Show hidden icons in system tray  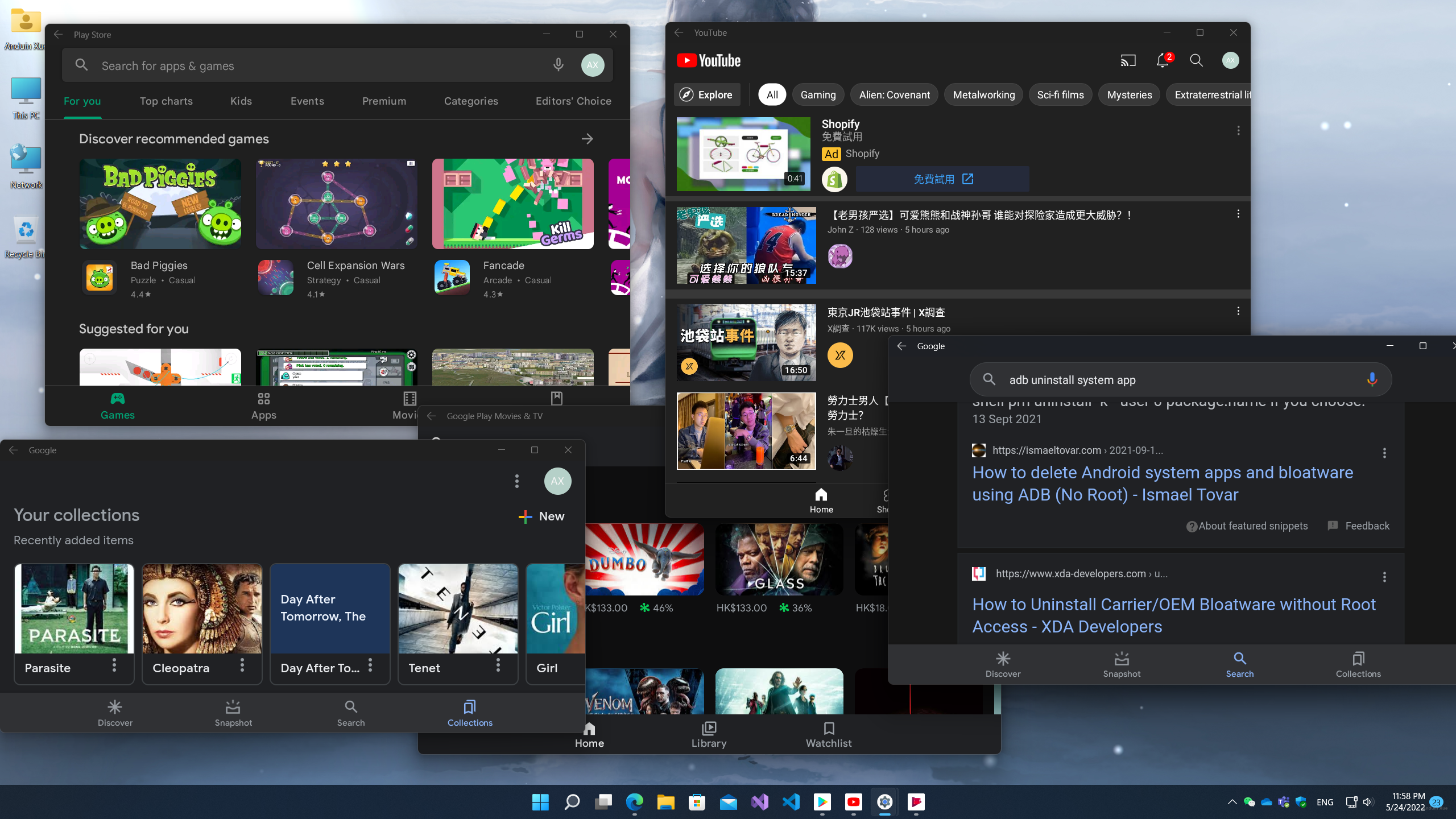[x=1232, y=802]
